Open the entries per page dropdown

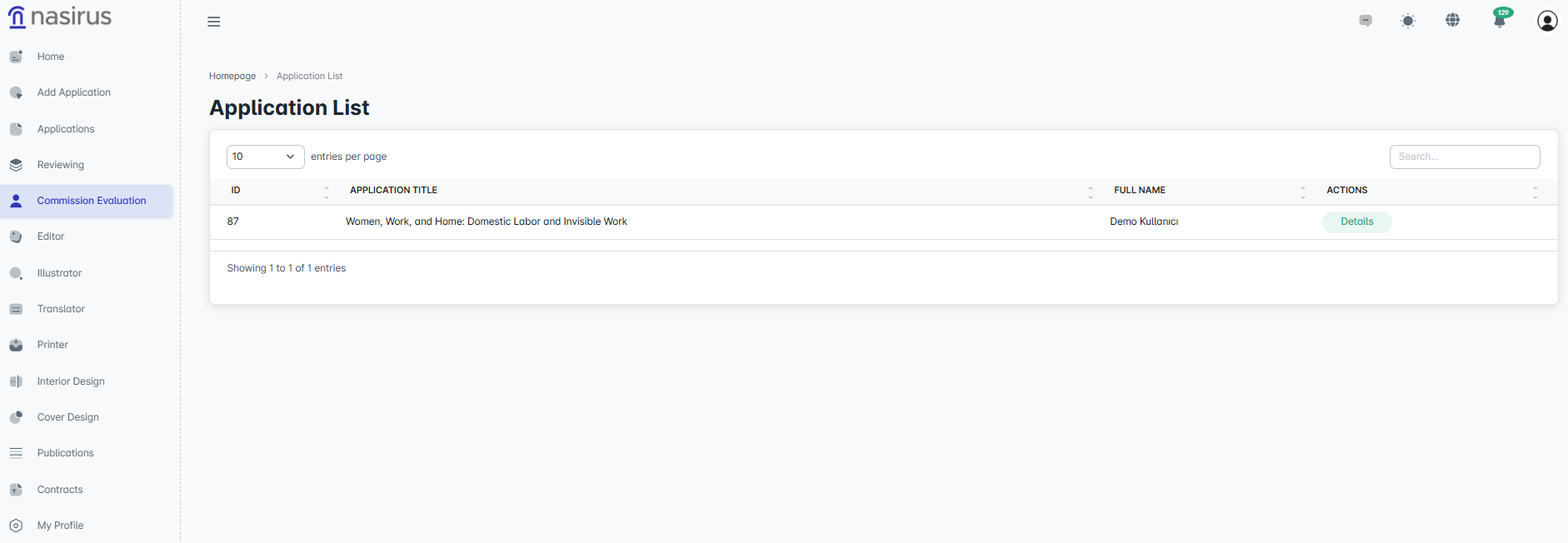tap(265, 157)
